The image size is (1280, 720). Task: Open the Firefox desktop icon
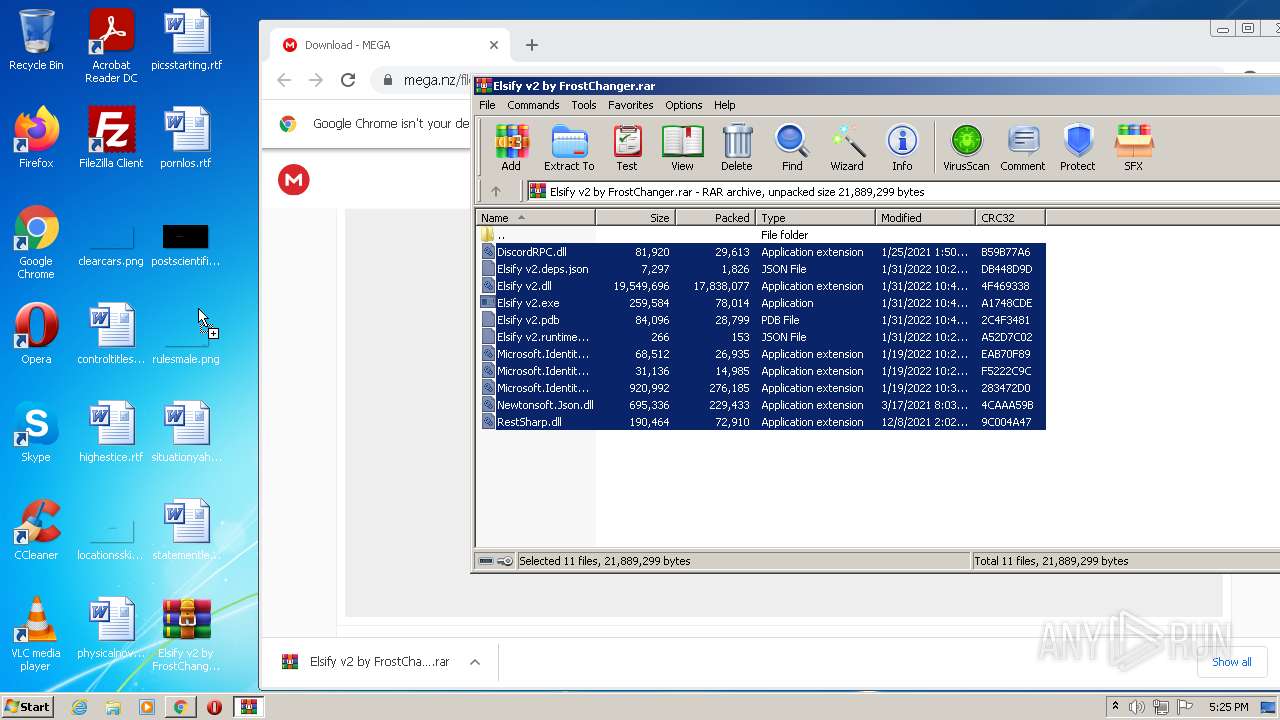pos(36,138)
